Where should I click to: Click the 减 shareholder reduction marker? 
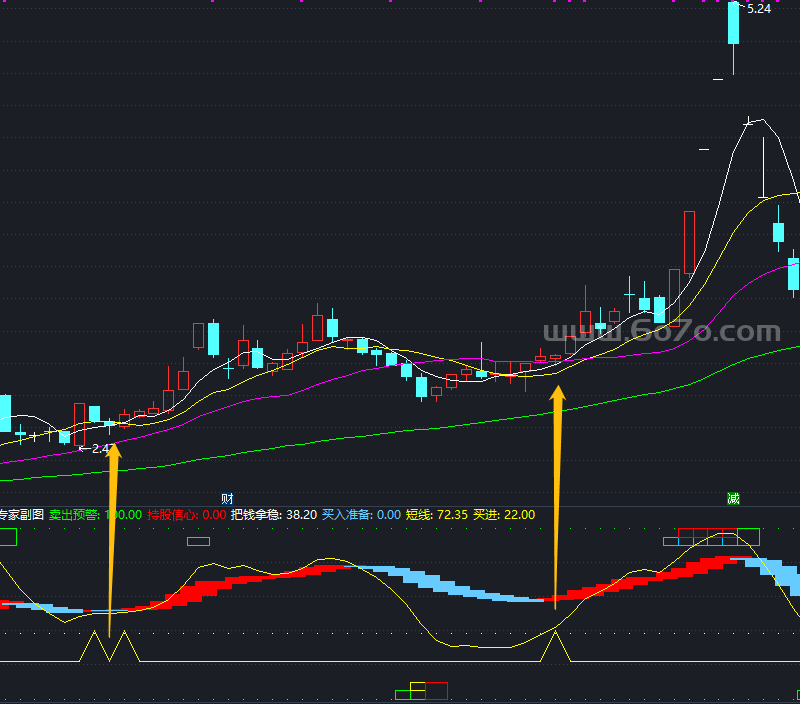[x=733, y=498]
